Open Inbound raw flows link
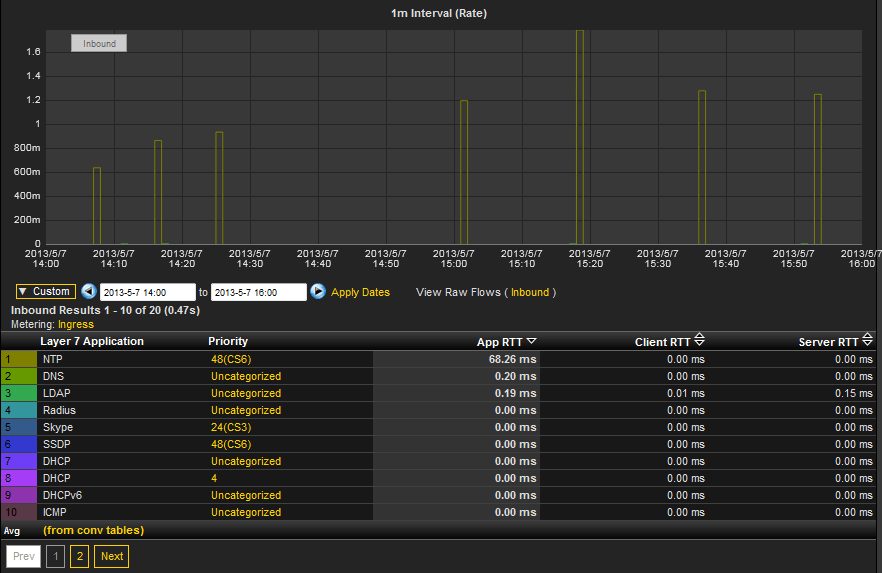This screenshot has height=573, width=882. coord(530,292)
